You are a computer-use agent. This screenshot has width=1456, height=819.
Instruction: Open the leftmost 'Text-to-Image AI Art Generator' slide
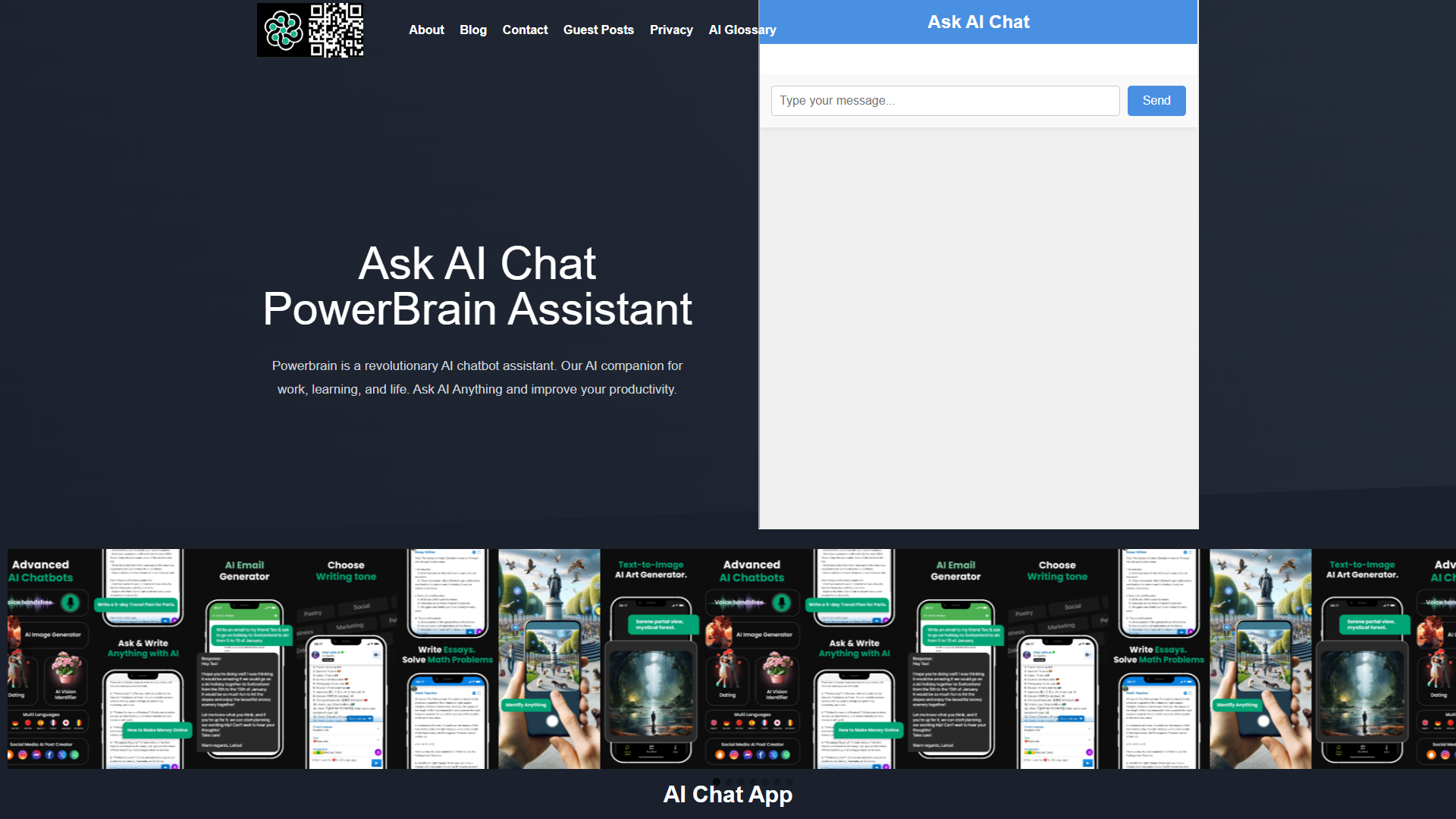coord(651,659)
